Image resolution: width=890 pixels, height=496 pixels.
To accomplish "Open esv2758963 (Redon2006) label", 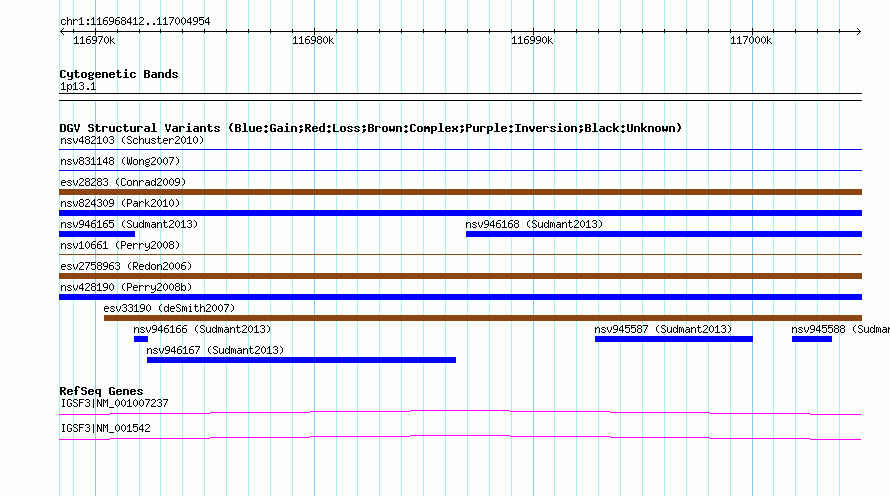I will 126,266.
